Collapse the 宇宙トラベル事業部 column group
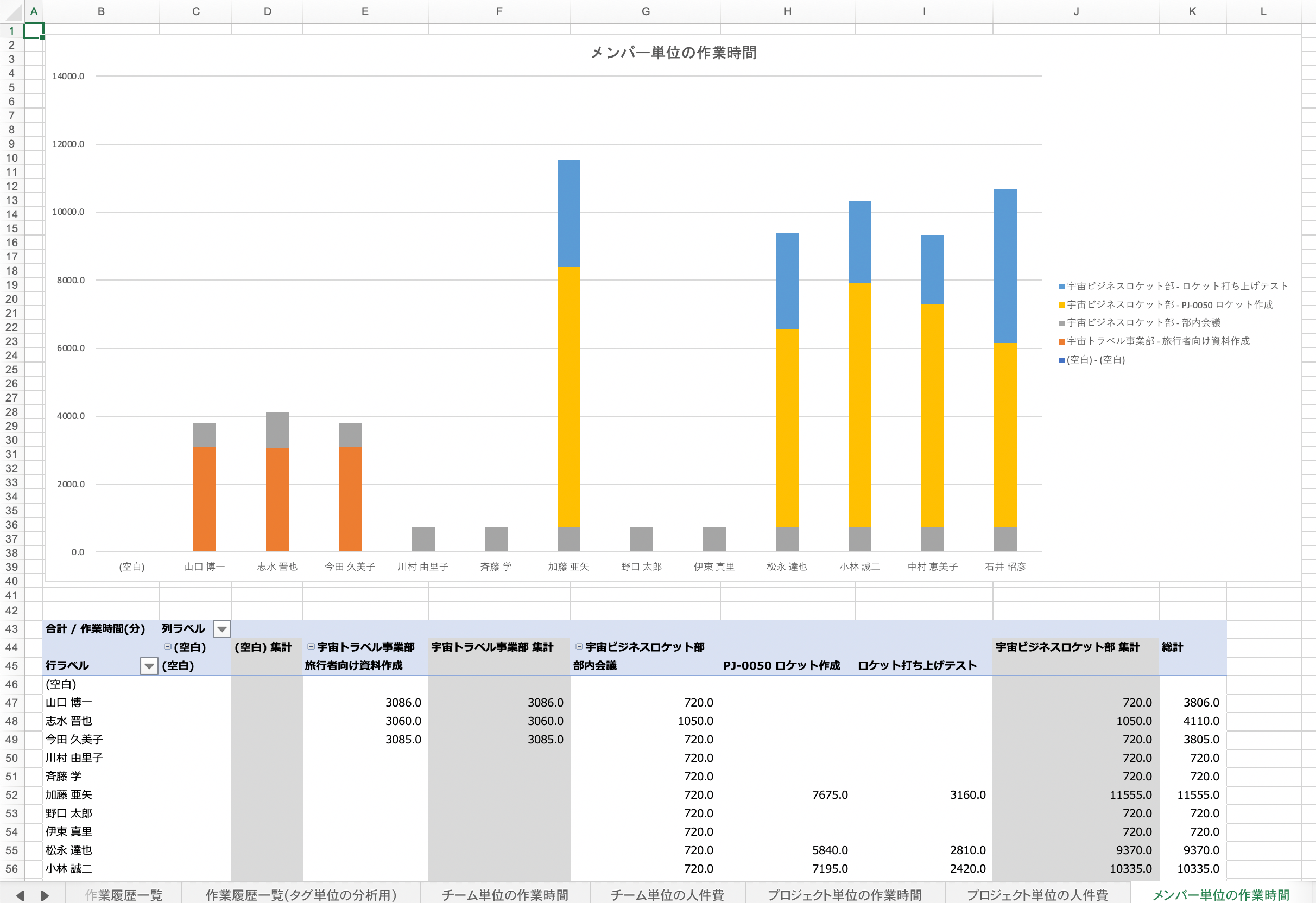 [311, 646]
